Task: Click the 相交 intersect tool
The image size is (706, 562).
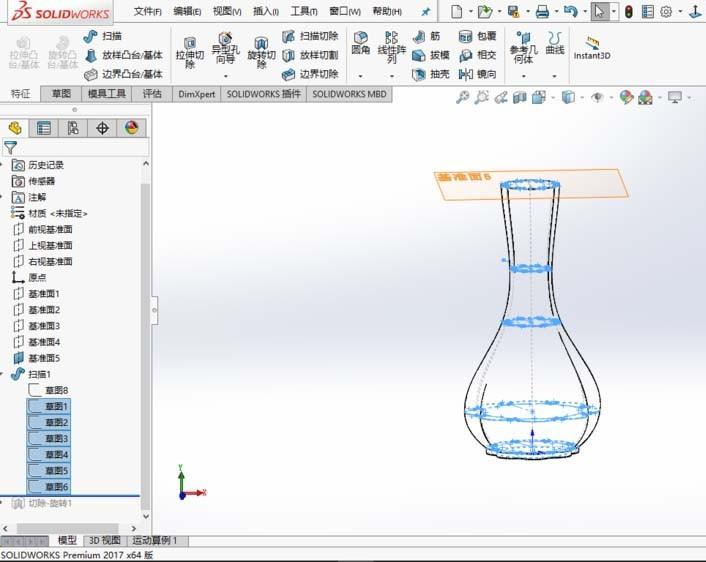Action: [477, 55]
